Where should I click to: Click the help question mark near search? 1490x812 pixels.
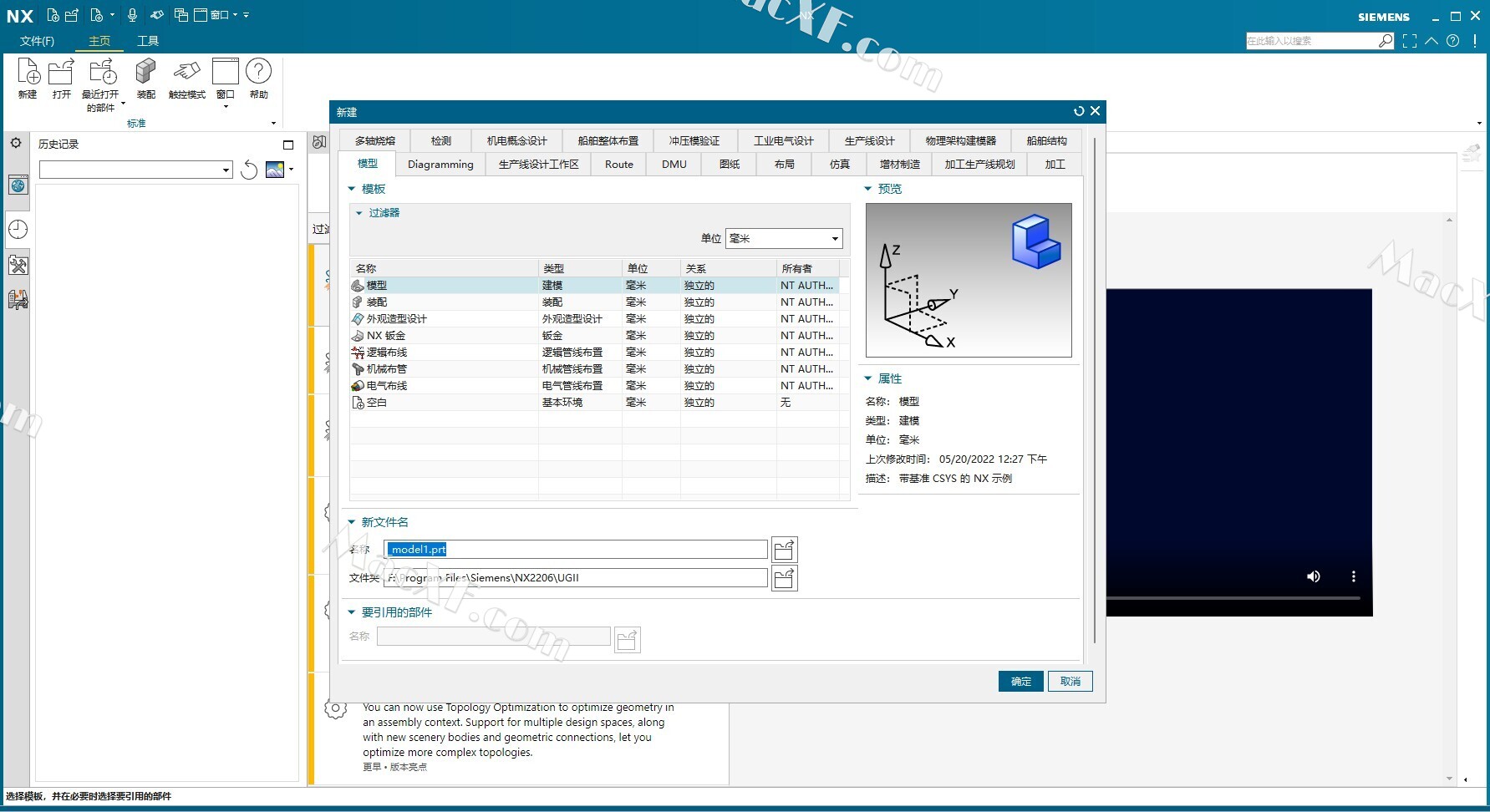coord(1453,40)
